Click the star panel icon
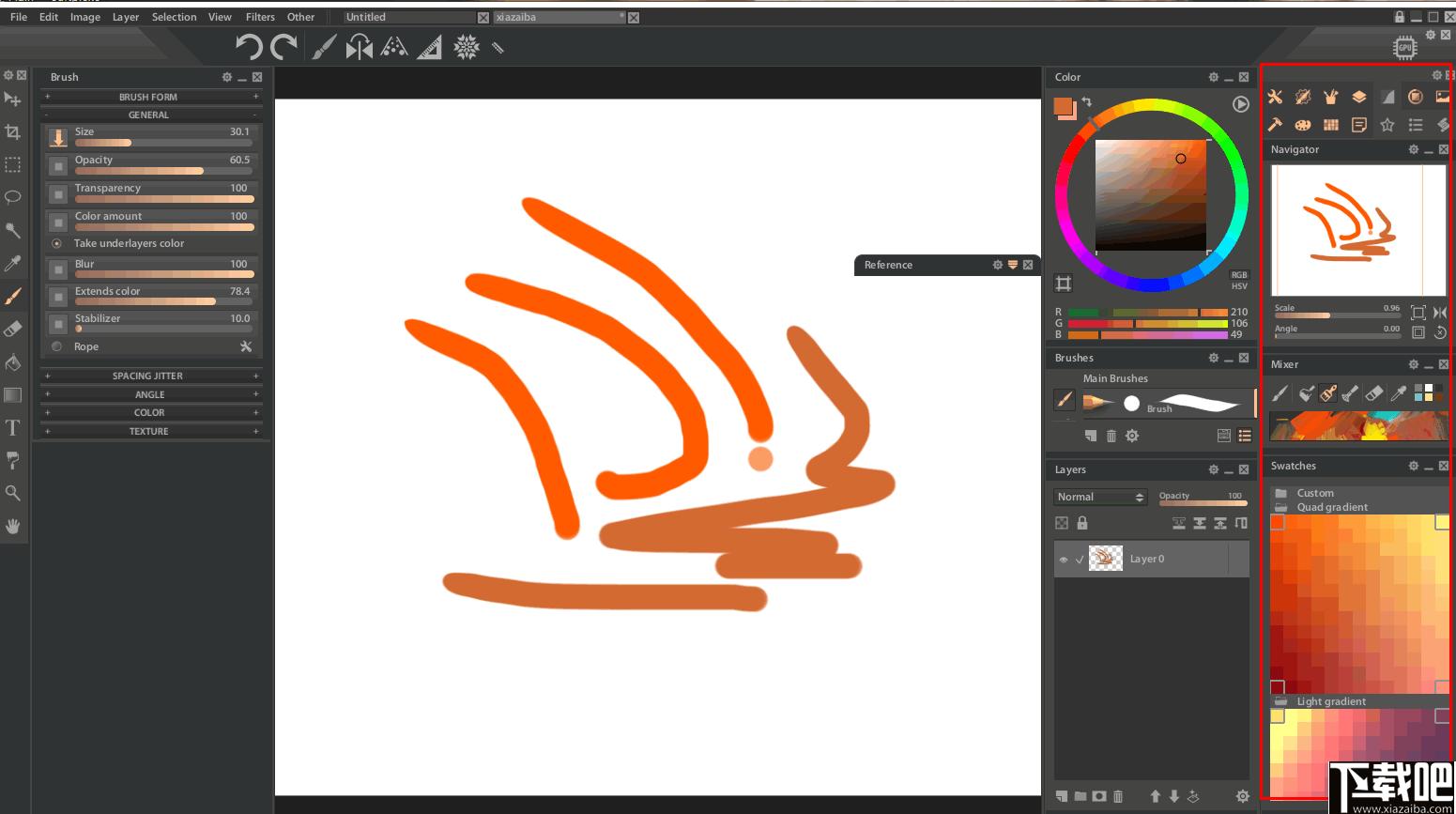Screen dimensions: 1456x814 1387,125
